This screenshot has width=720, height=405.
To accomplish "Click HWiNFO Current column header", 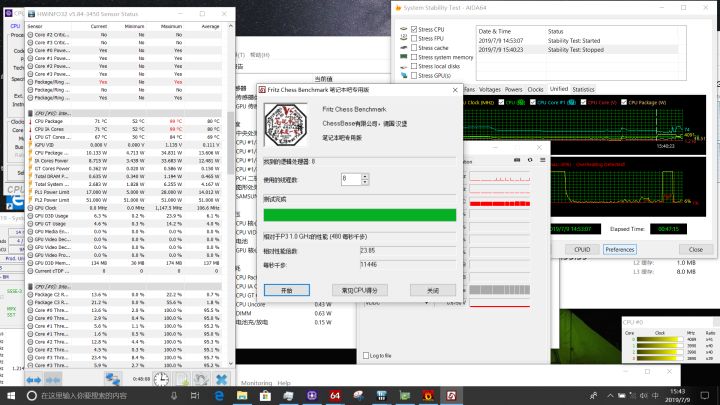I will click(98, 26).
